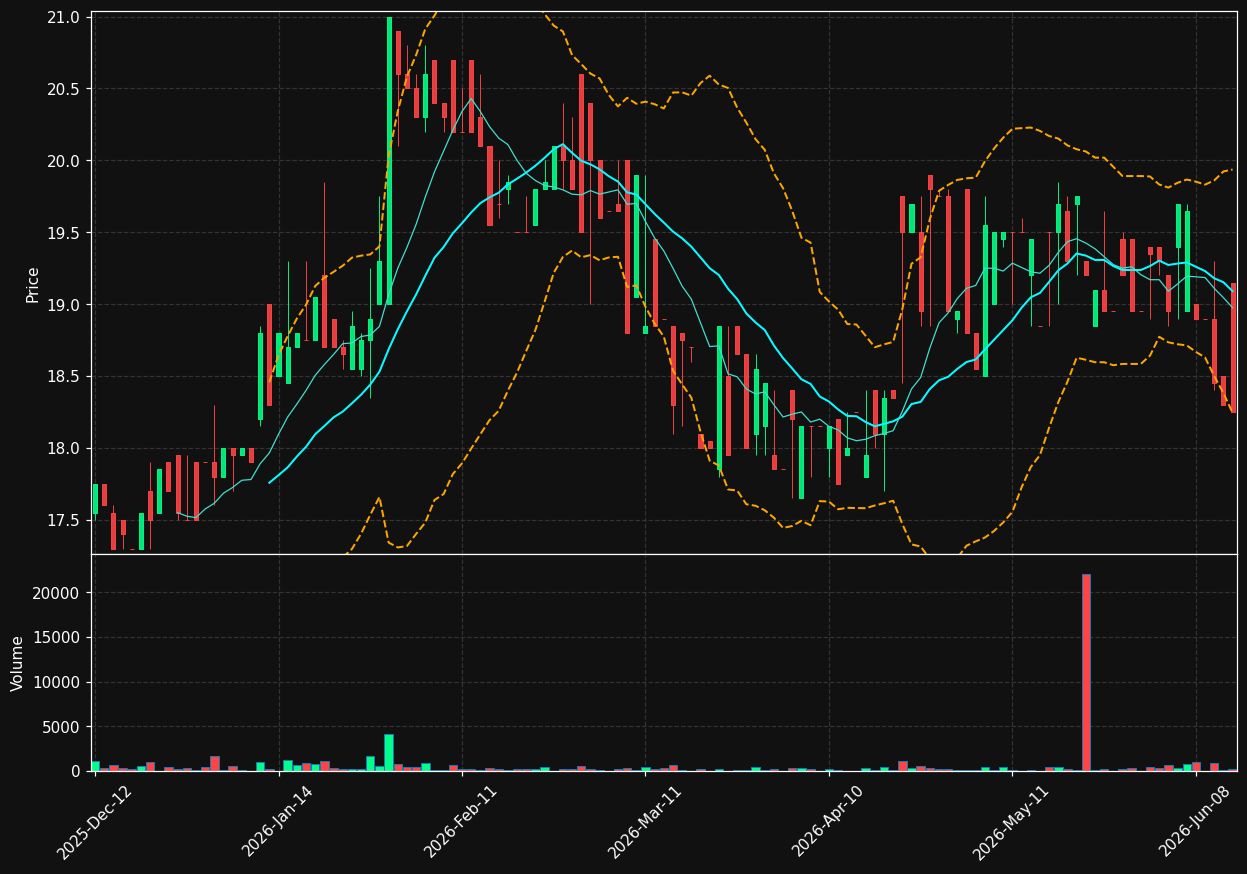Click the 18.5 price tick label
The image size is (1247, 874).
tap(64, 377)
